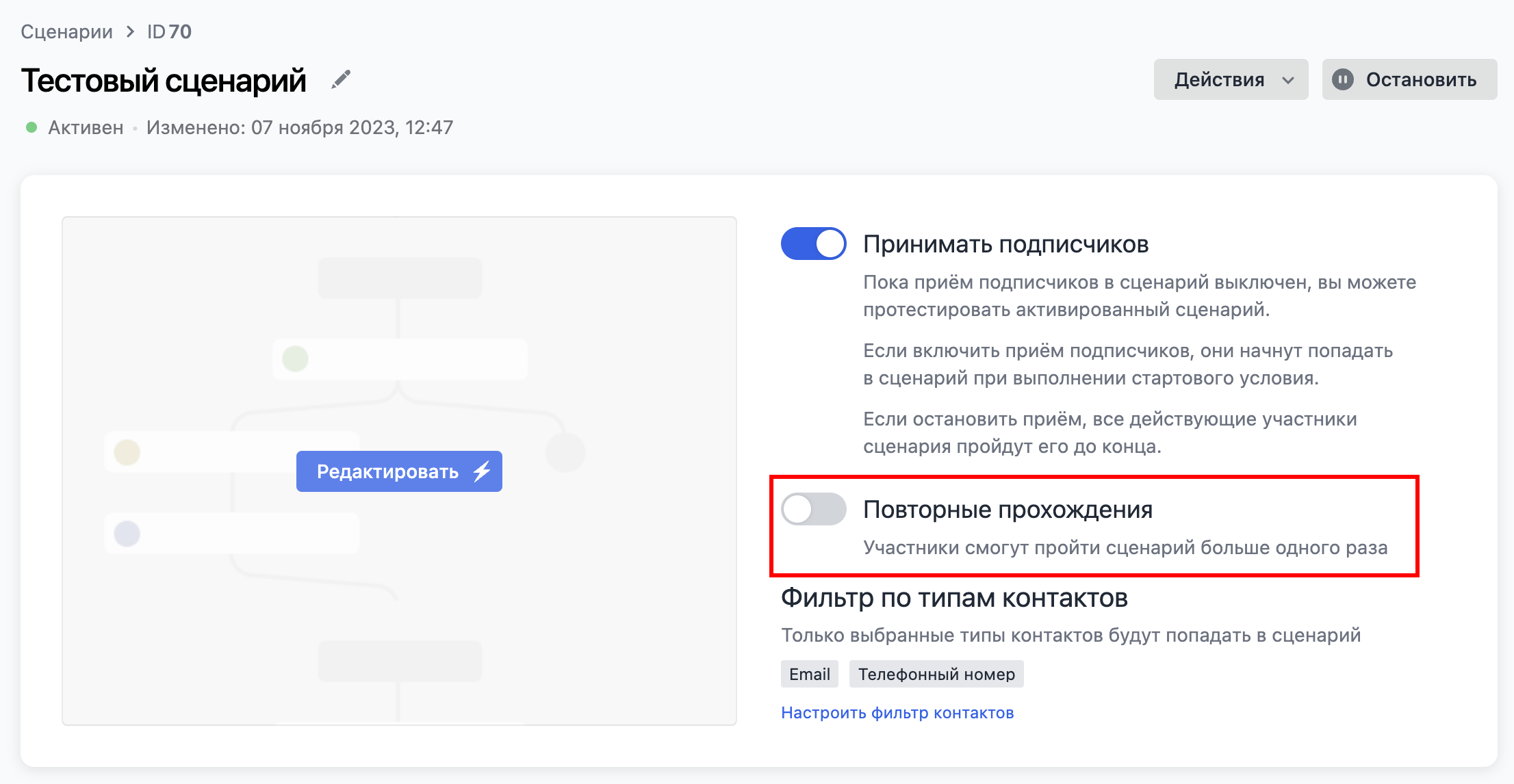The height and width of the screenshot is (784, 1514).
Task: Disable the Принимать подписчиков toggle
Action: [813, 244]
